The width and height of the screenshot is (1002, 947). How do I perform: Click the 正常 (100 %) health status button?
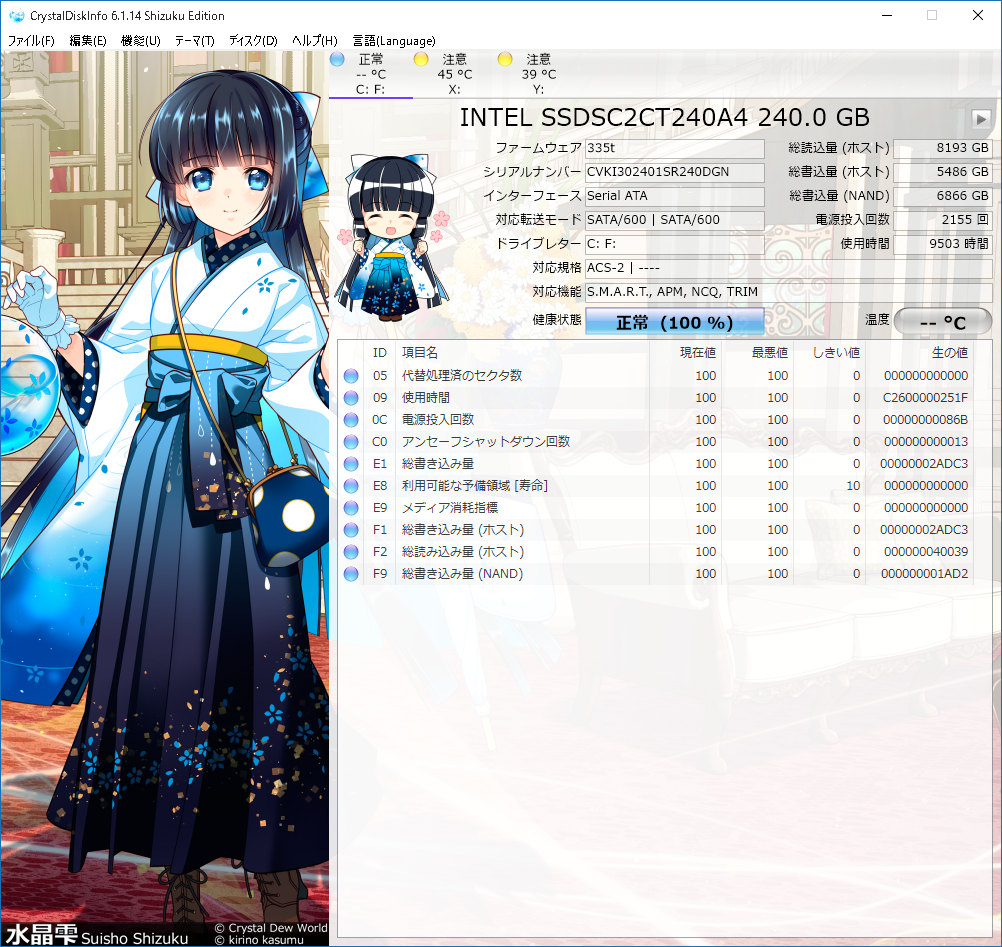[674, 321]
